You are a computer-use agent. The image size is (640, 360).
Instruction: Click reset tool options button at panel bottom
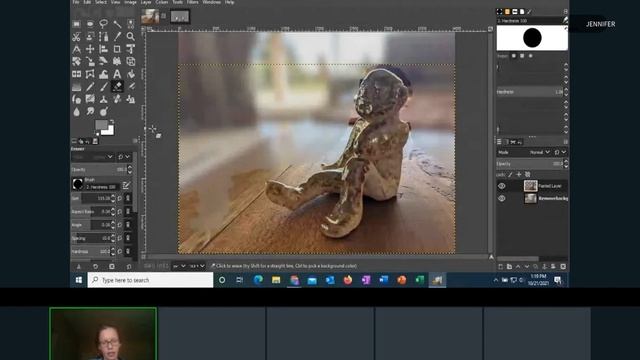click(129, 267)
